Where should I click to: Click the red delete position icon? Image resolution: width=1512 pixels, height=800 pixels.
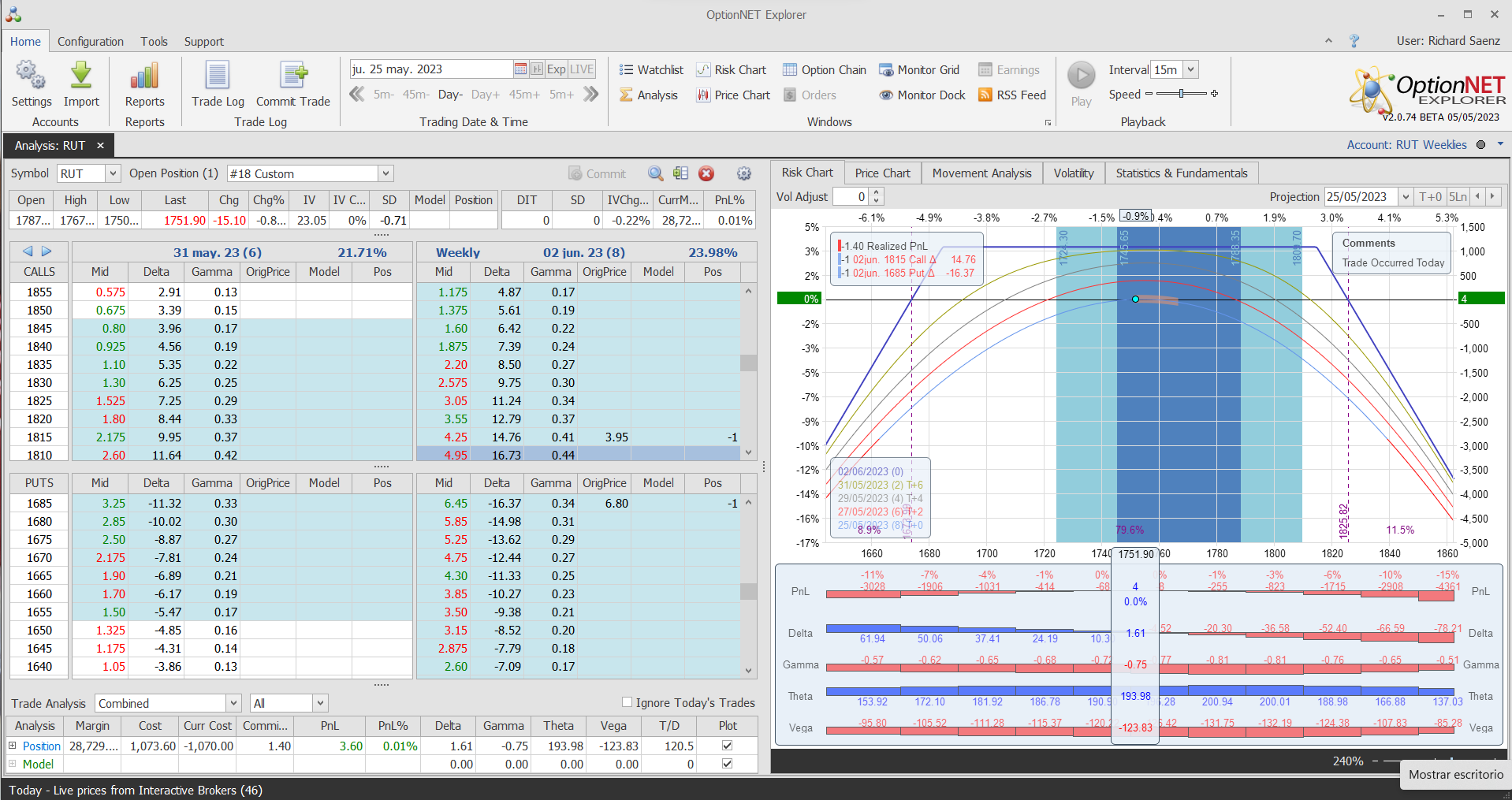tap(706, 173)
